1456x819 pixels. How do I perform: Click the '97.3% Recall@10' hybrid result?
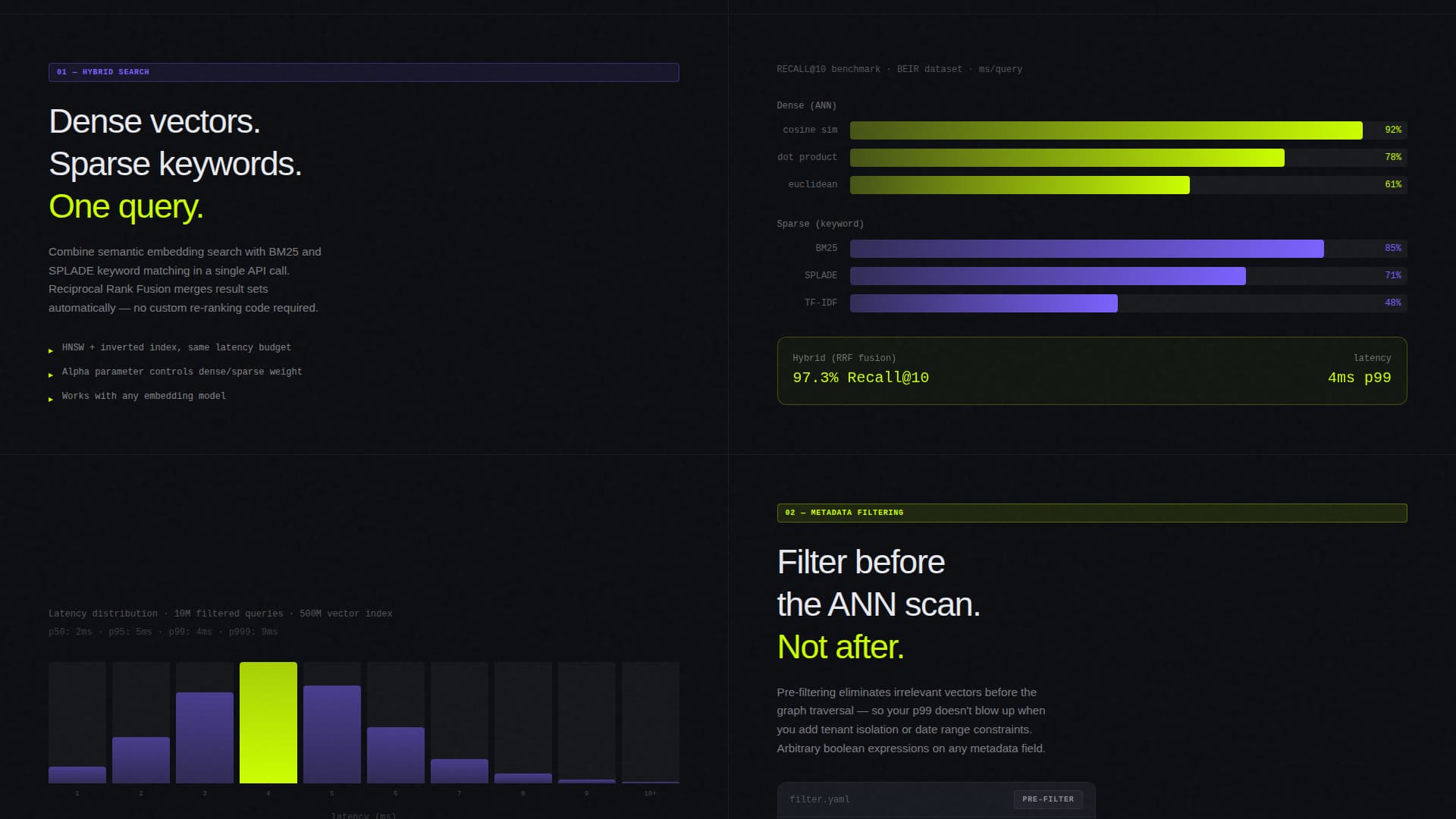[861, 378]
